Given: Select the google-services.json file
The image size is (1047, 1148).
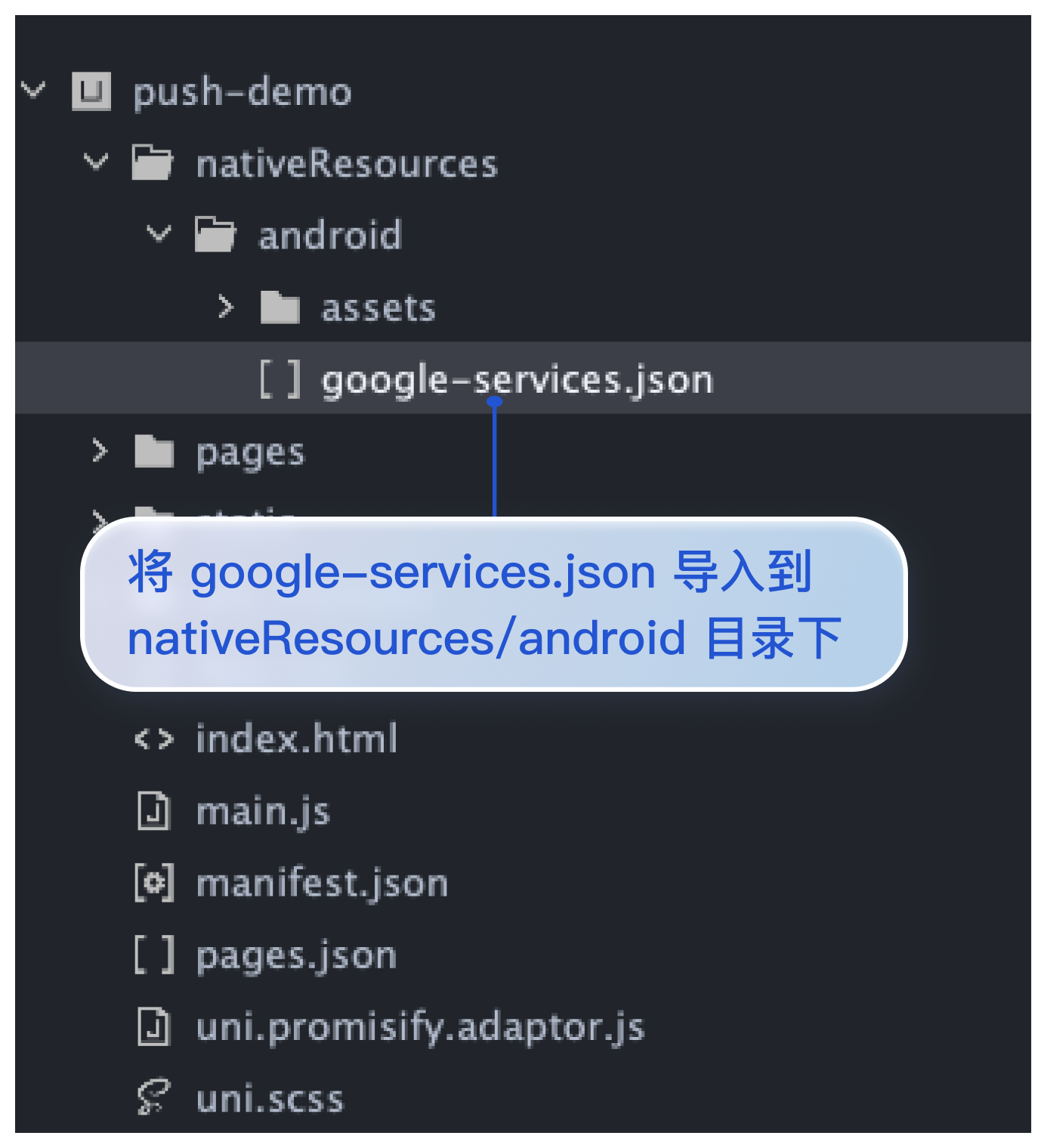Looking at the screenshot, I should [x=517, y=379].
